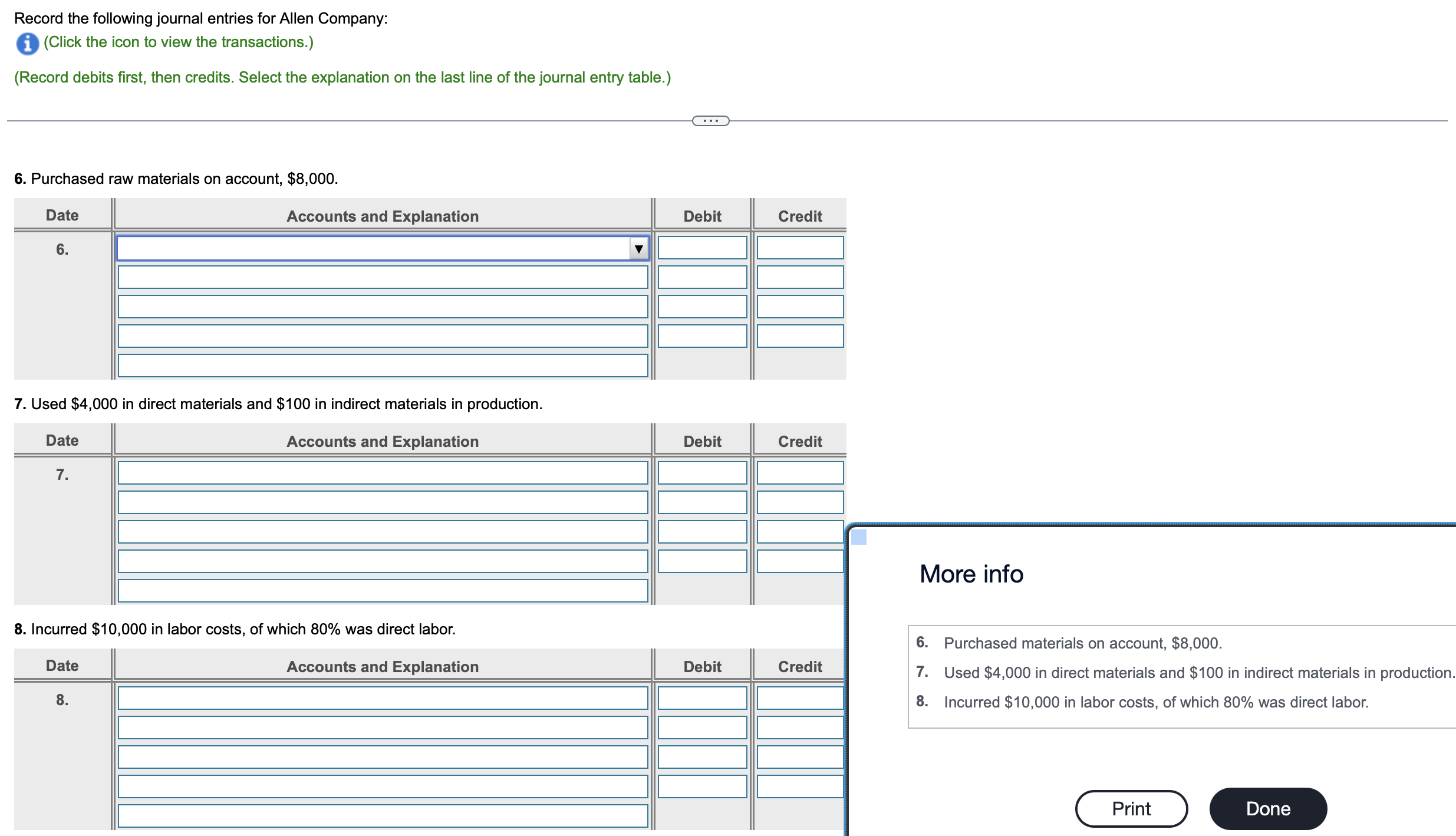Image resolution: width=1456 pixels, height=836 pixels.
Task: Click the first account field of entry 7
Action: coord(383,473)
